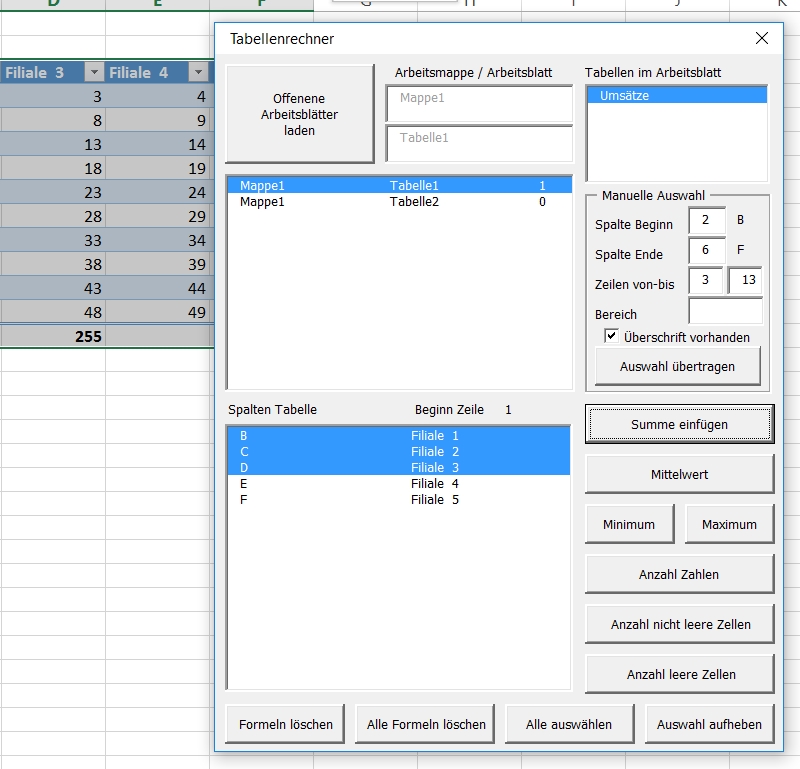Toggle the Überschrift vorhanden checkbox
The width and height of the screenshot is (800, 769).
pos(611,337)
